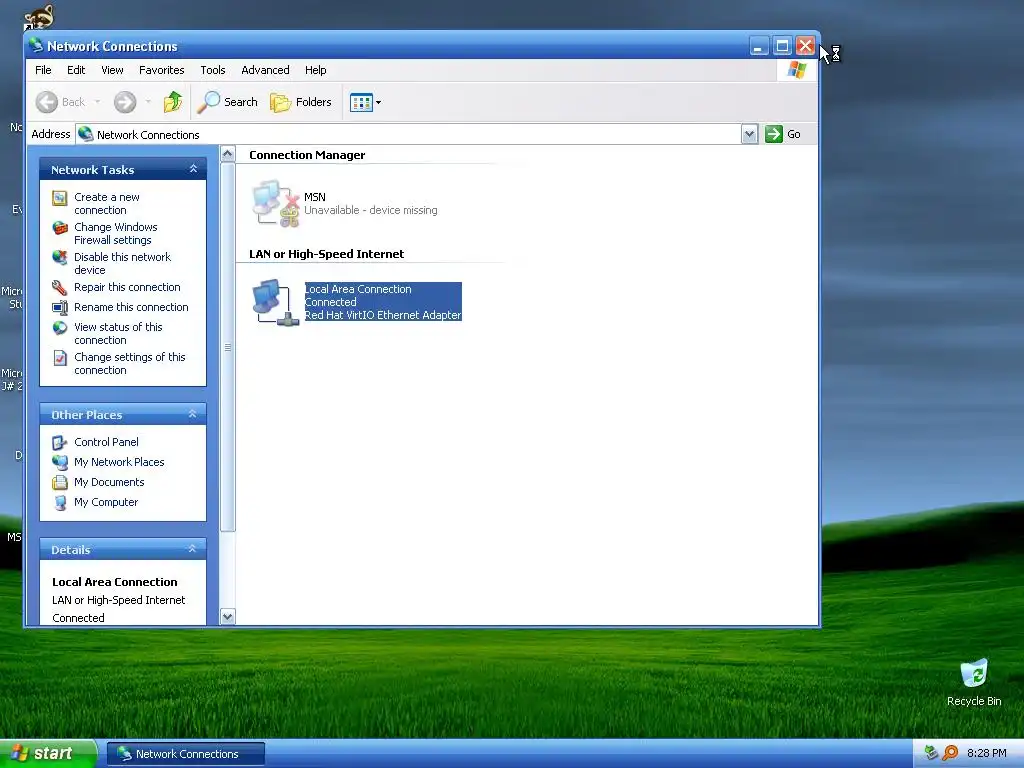Open the Tools menu
Viewport: 1024px width, 768px height.
coord(213,70)
